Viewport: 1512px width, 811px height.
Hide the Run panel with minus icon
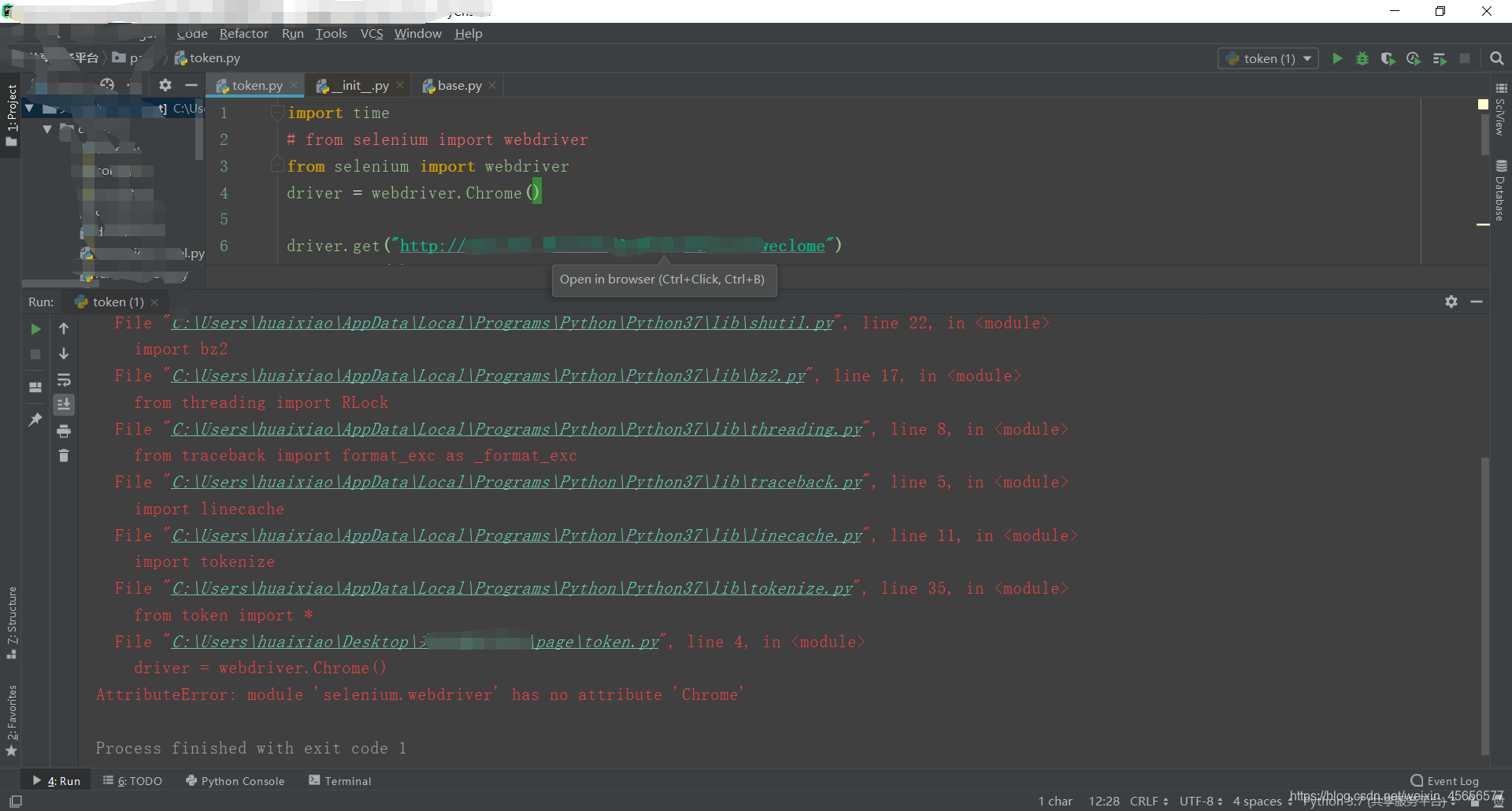pyautogui.click(x=1477, y=302)
